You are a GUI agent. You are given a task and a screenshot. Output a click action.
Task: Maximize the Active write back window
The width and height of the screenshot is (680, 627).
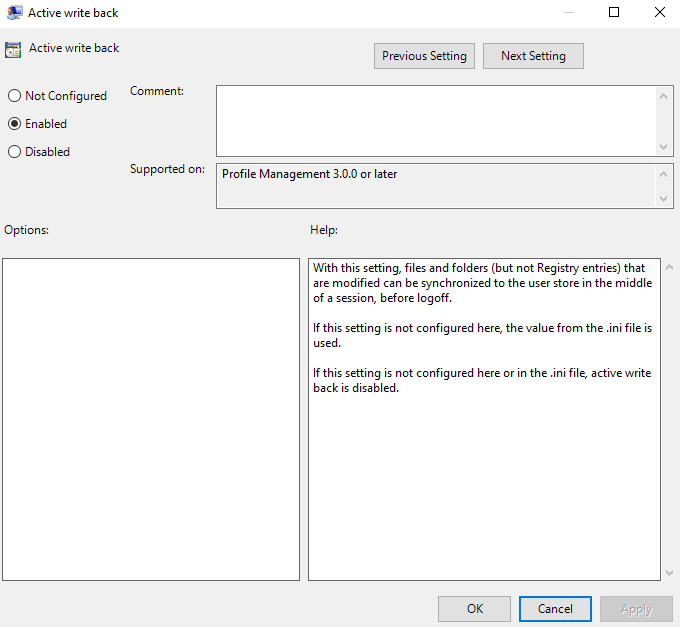(614, 13)
